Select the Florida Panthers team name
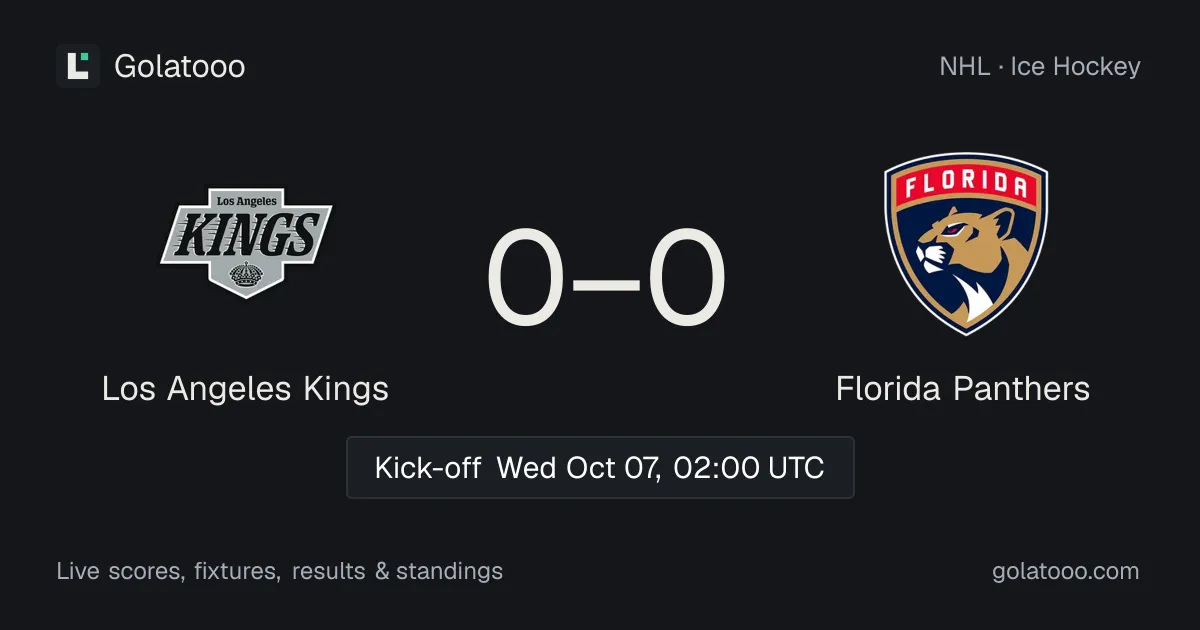1200x630 pixels. 963,388
